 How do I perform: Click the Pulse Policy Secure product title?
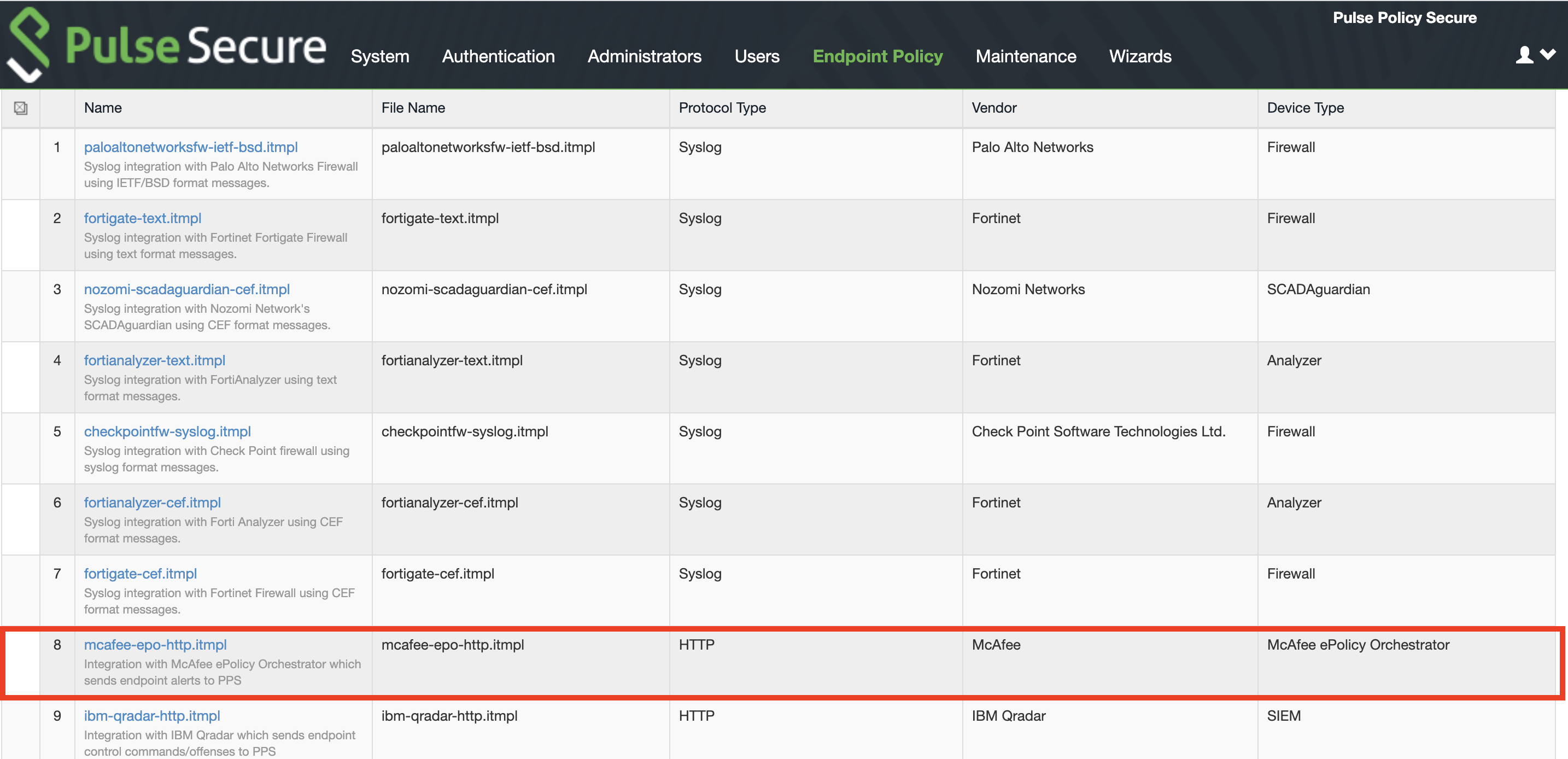[x=1405, y=17]
